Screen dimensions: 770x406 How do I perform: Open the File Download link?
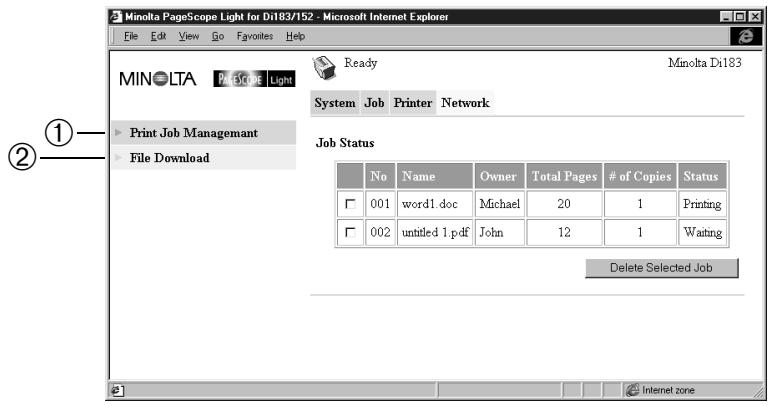tap(169, 158)
